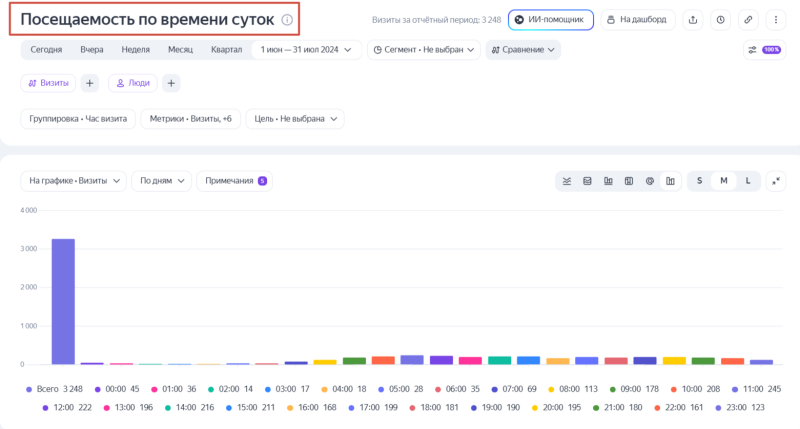Toggle the 00:00 45 legend entry

point(117,389)
